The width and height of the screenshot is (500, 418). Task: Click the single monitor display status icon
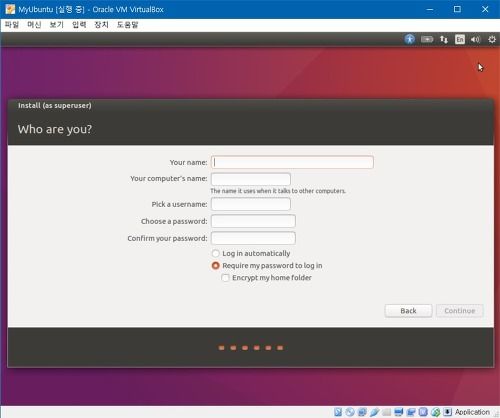click(x=399, y=412)
